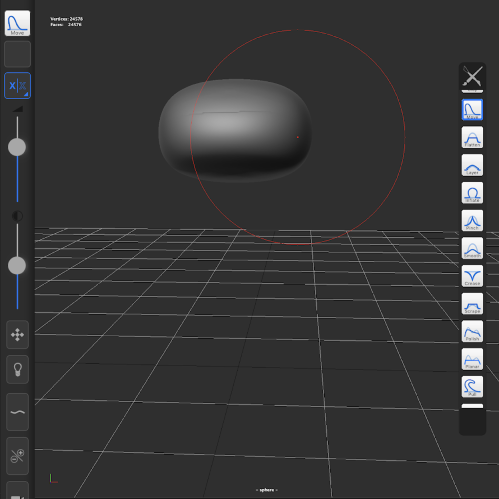Click the brush size wedge icon
This screenshot has height=499, width=499.
coord(17,109)
